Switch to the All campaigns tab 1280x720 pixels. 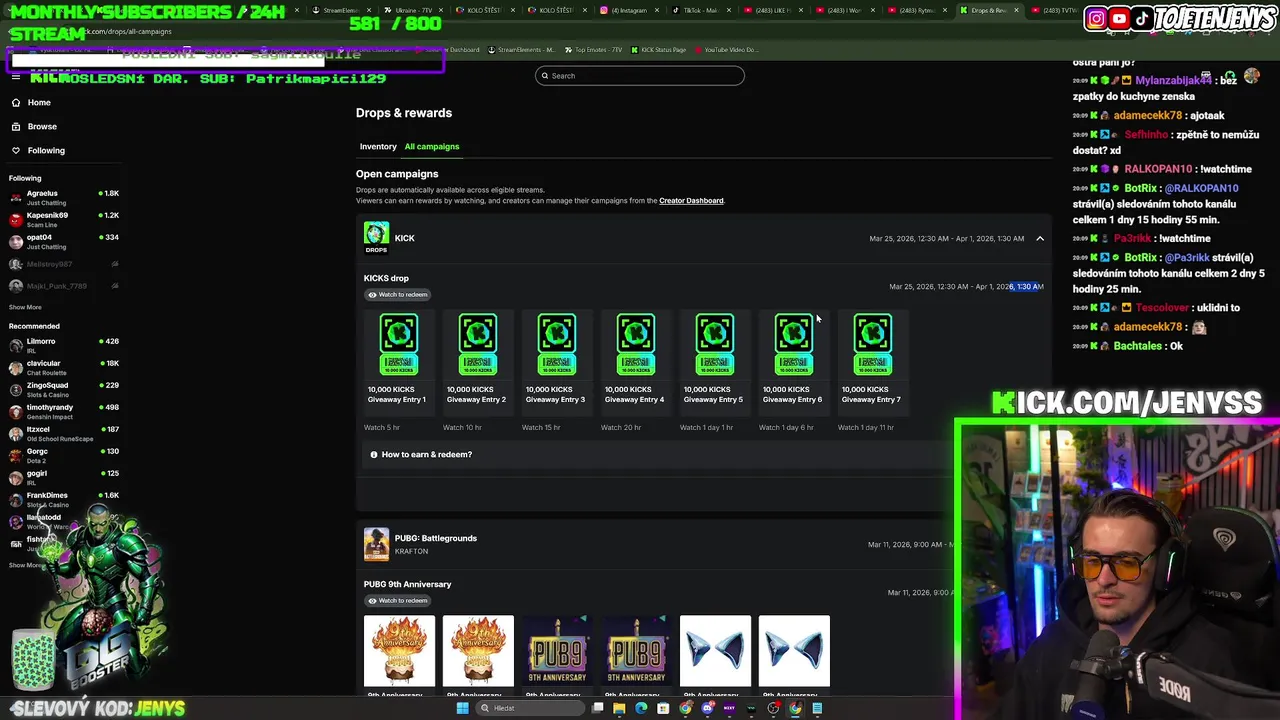[x=432, y=146]
